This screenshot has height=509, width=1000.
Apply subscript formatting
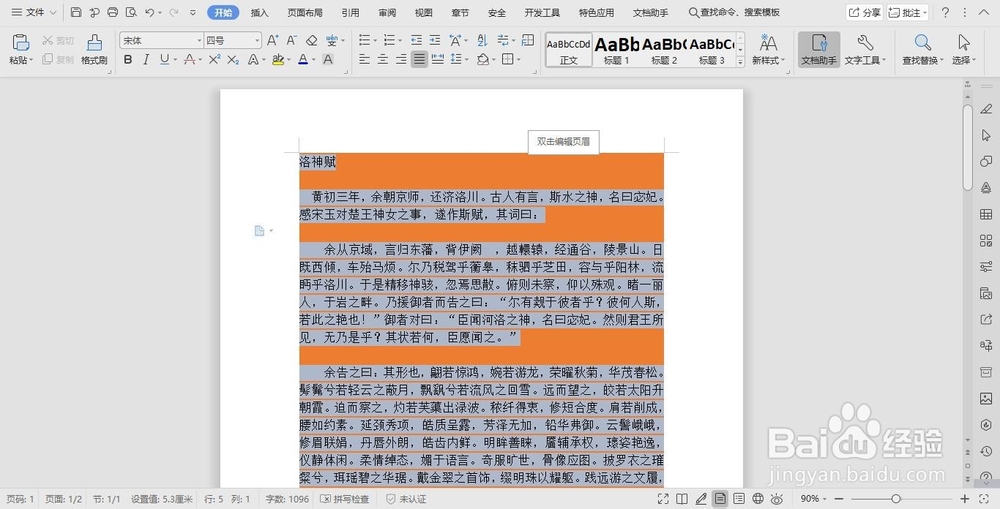click(x=233, y=59)
